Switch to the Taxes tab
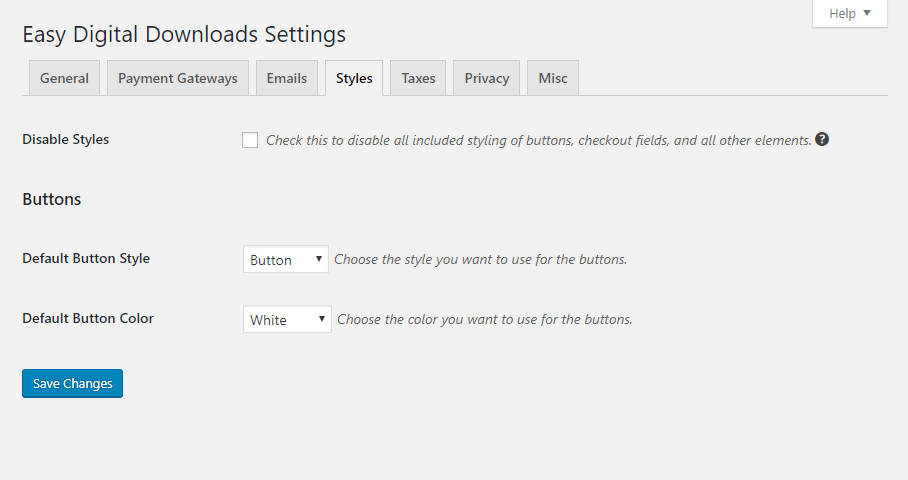908x480 pixels. (x=418, y=78)
